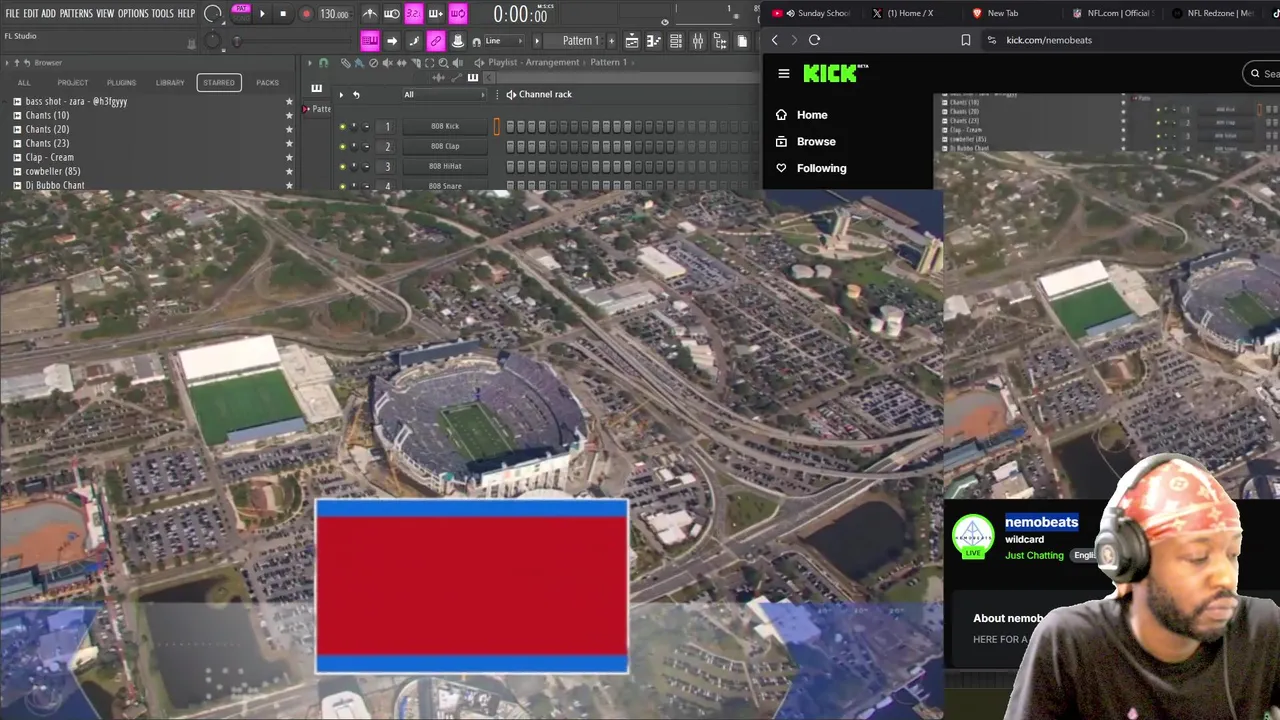
Task: Toggle the playlist magnet snap icon
Action: [324, 63]
